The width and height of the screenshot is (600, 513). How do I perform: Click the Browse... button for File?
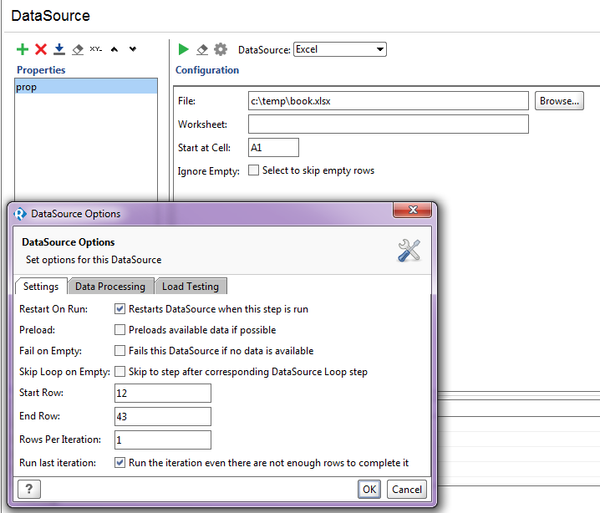pos(560,101)
